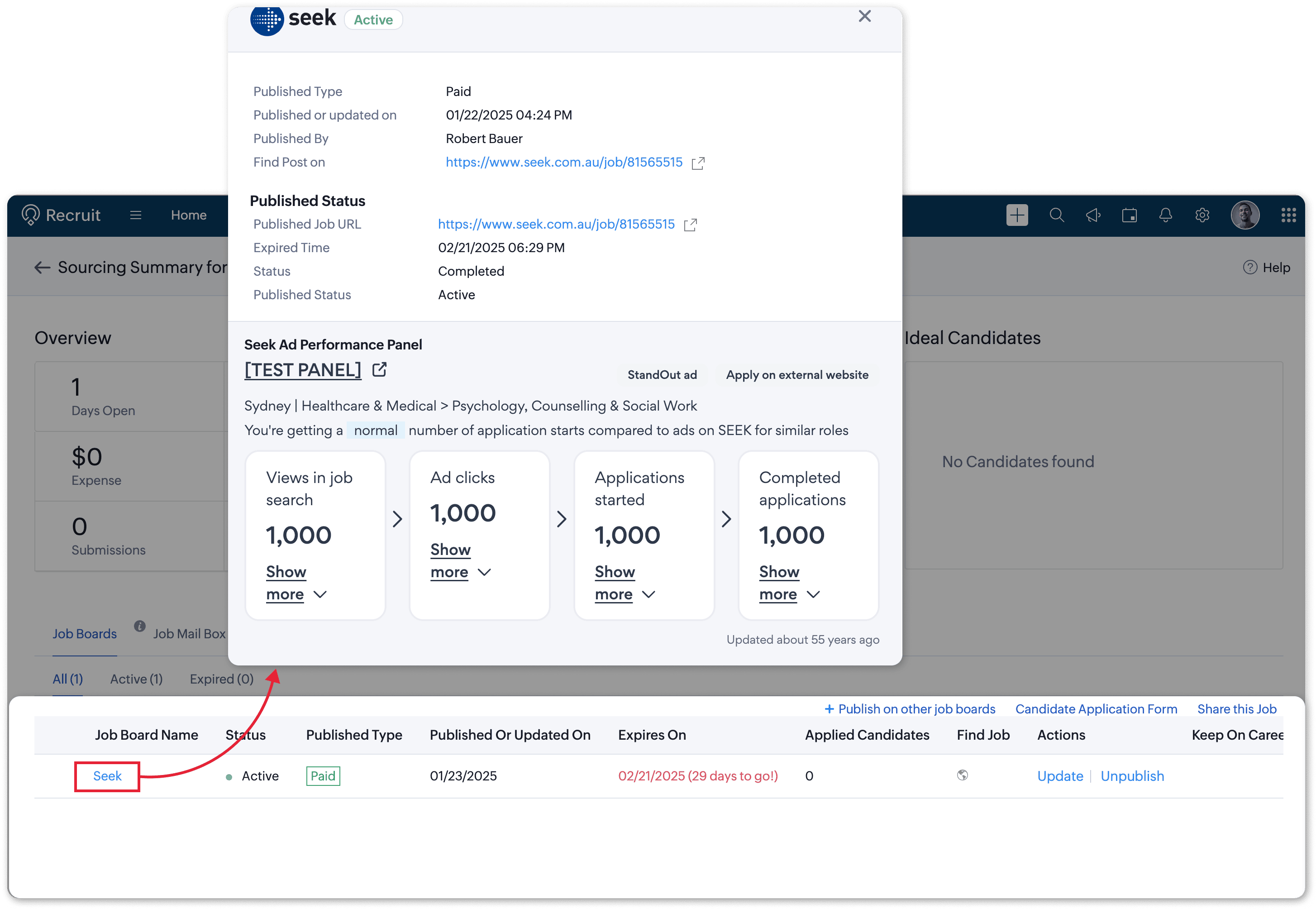Click Updated about 55 years ago text

[x=802, y=640]
